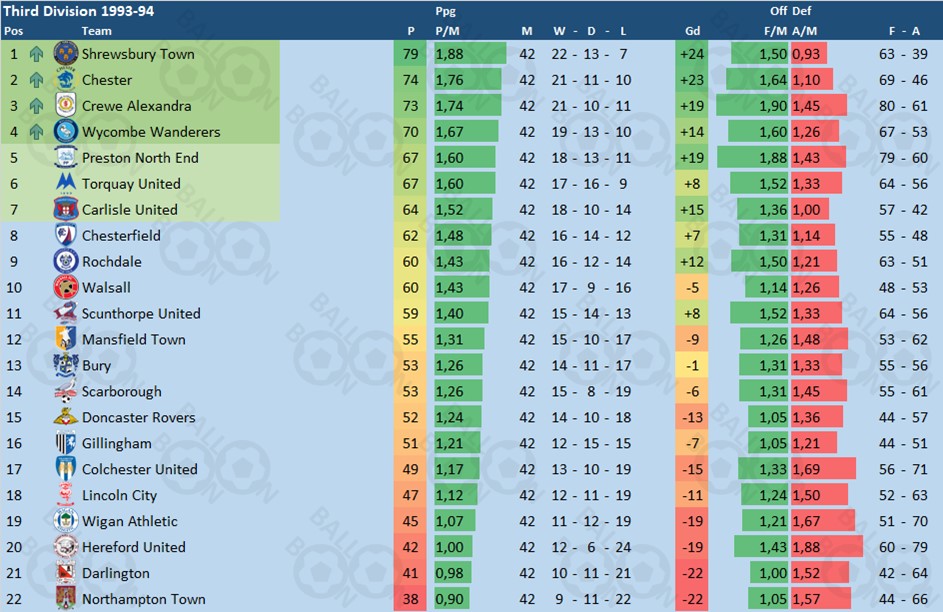Click the Doncaster Rovers team name
The width and height of the screenshot is (943, 612).
[138, 417]
